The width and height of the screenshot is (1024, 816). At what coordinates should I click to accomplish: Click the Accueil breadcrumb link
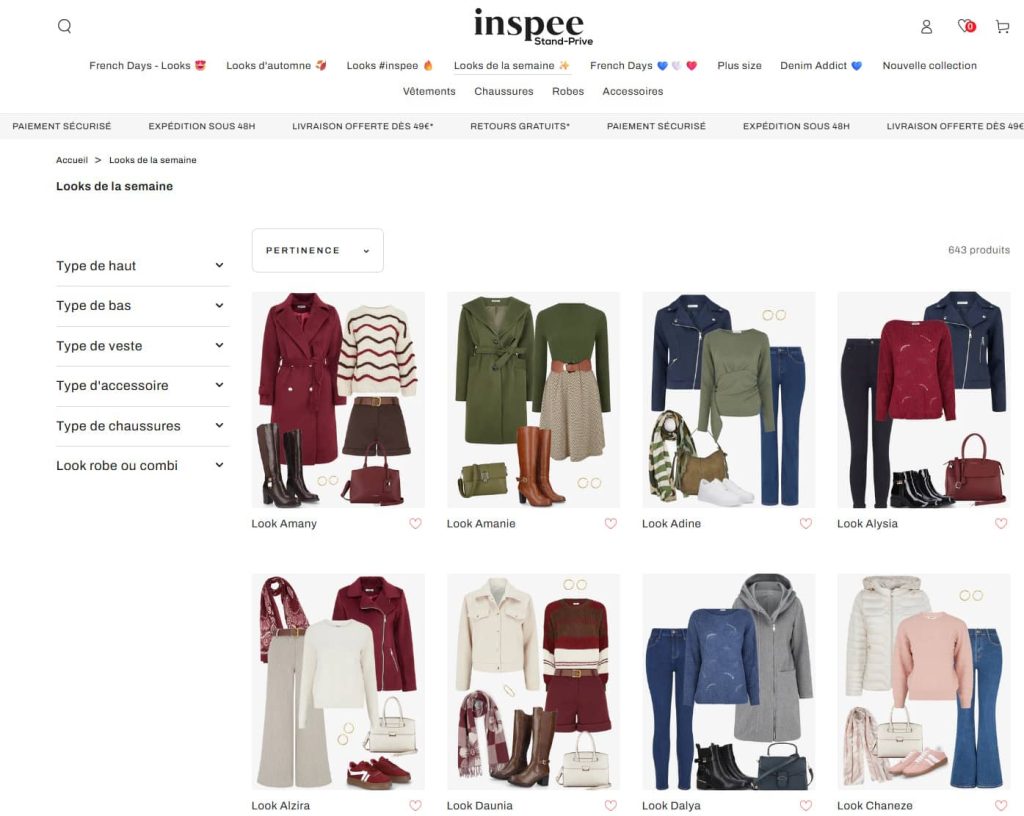(72, 160)
